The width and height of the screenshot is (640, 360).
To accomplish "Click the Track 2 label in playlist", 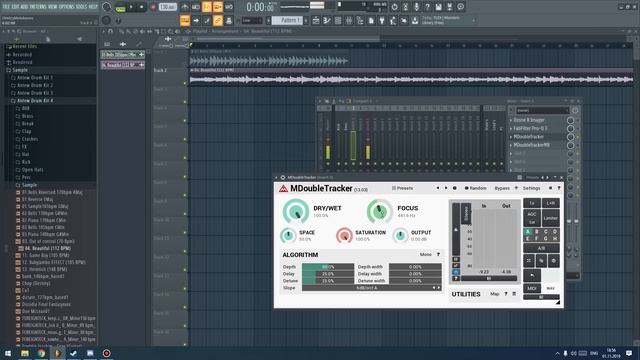I will click(160, 71).
